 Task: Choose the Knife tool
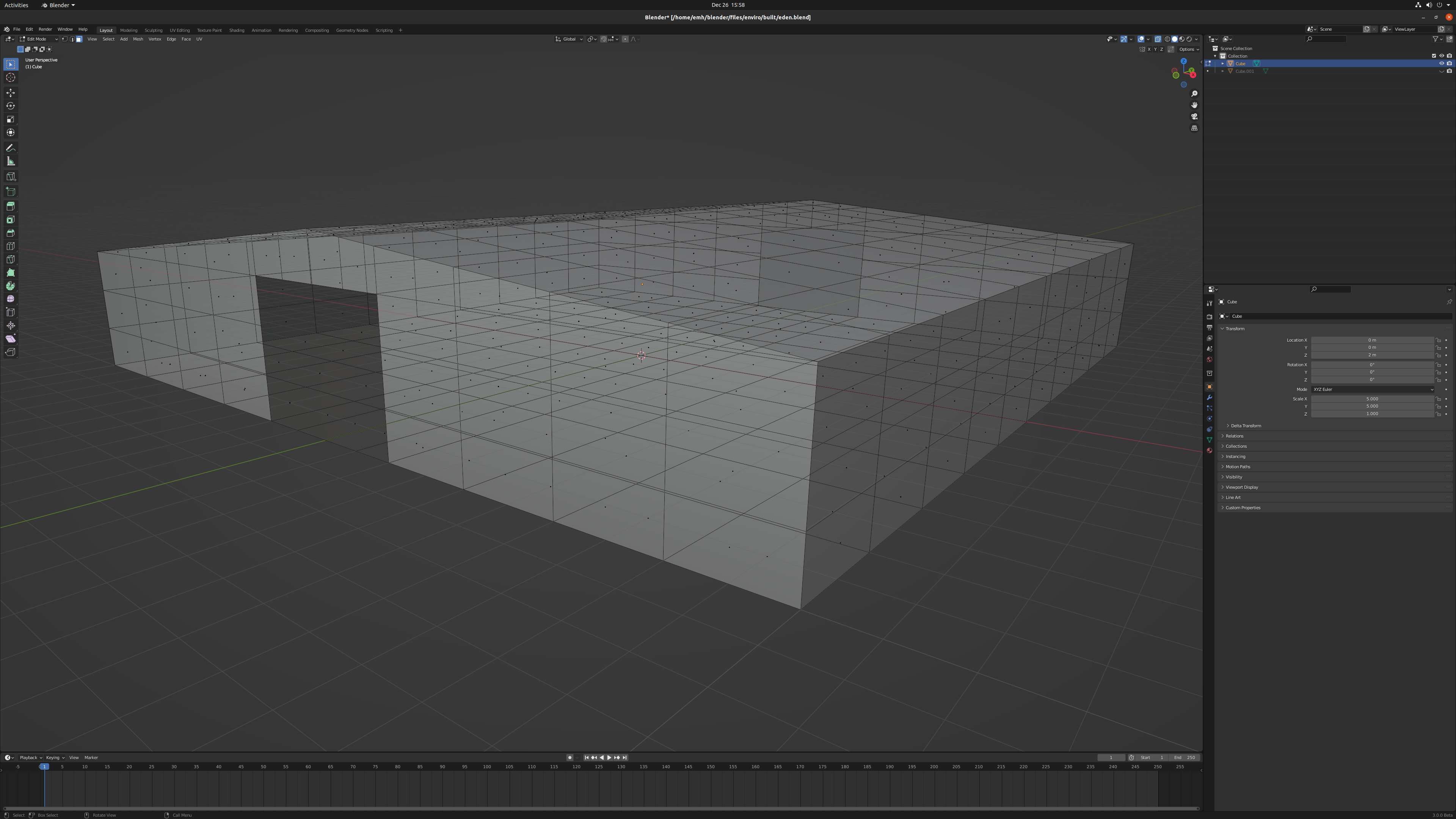[11, 259]
